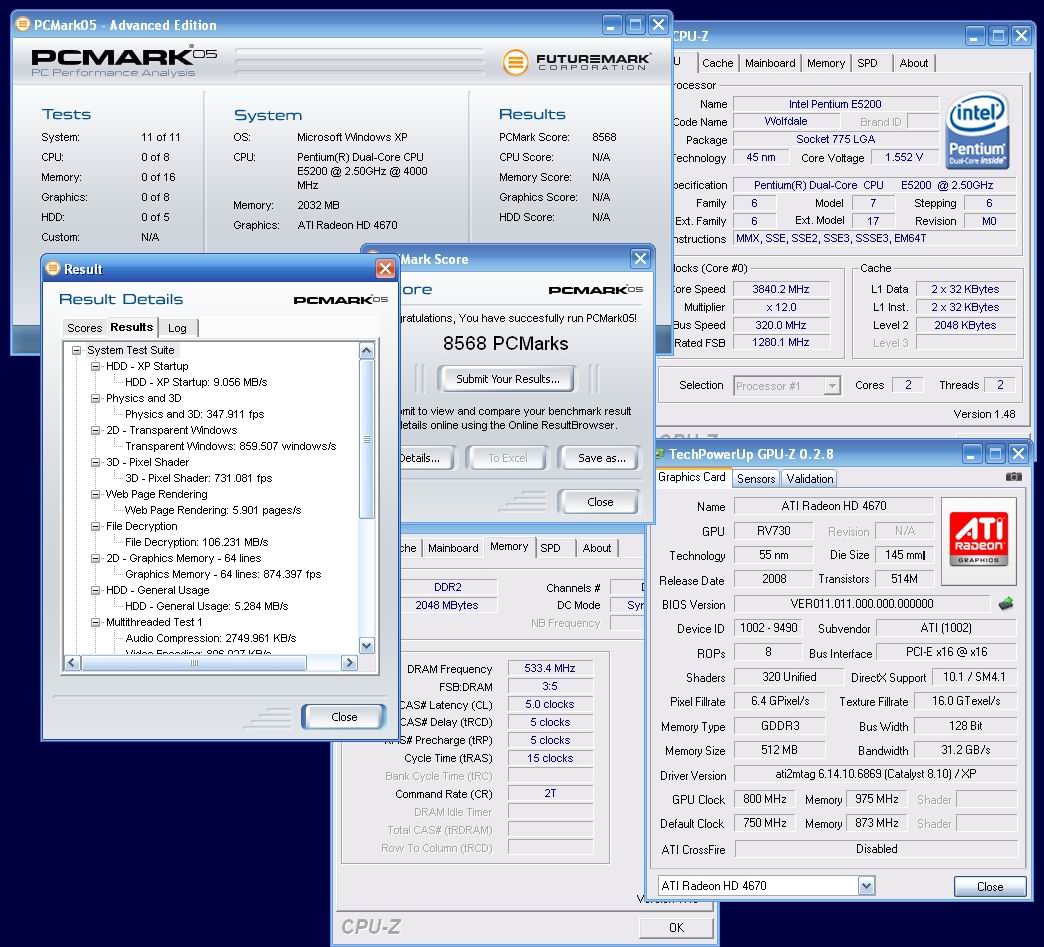Click the PCMark05 title bar icon
This screenshot has height=947, width=1044.
click(x=23, y=25)
